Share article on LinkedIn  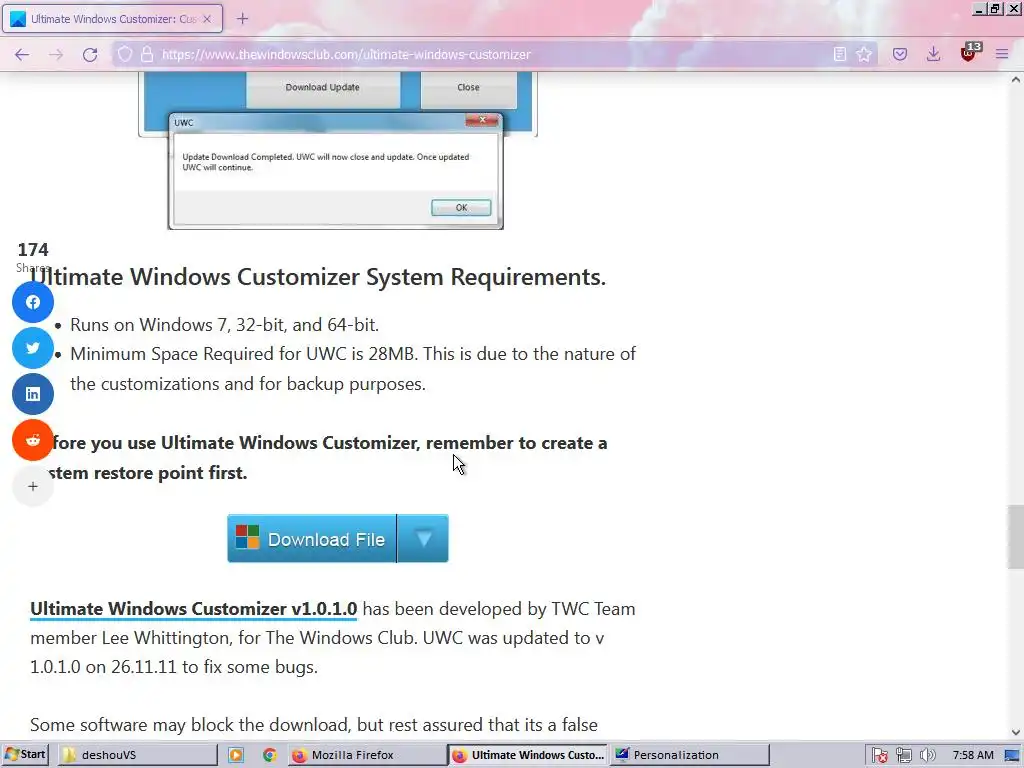click(33, 394)
